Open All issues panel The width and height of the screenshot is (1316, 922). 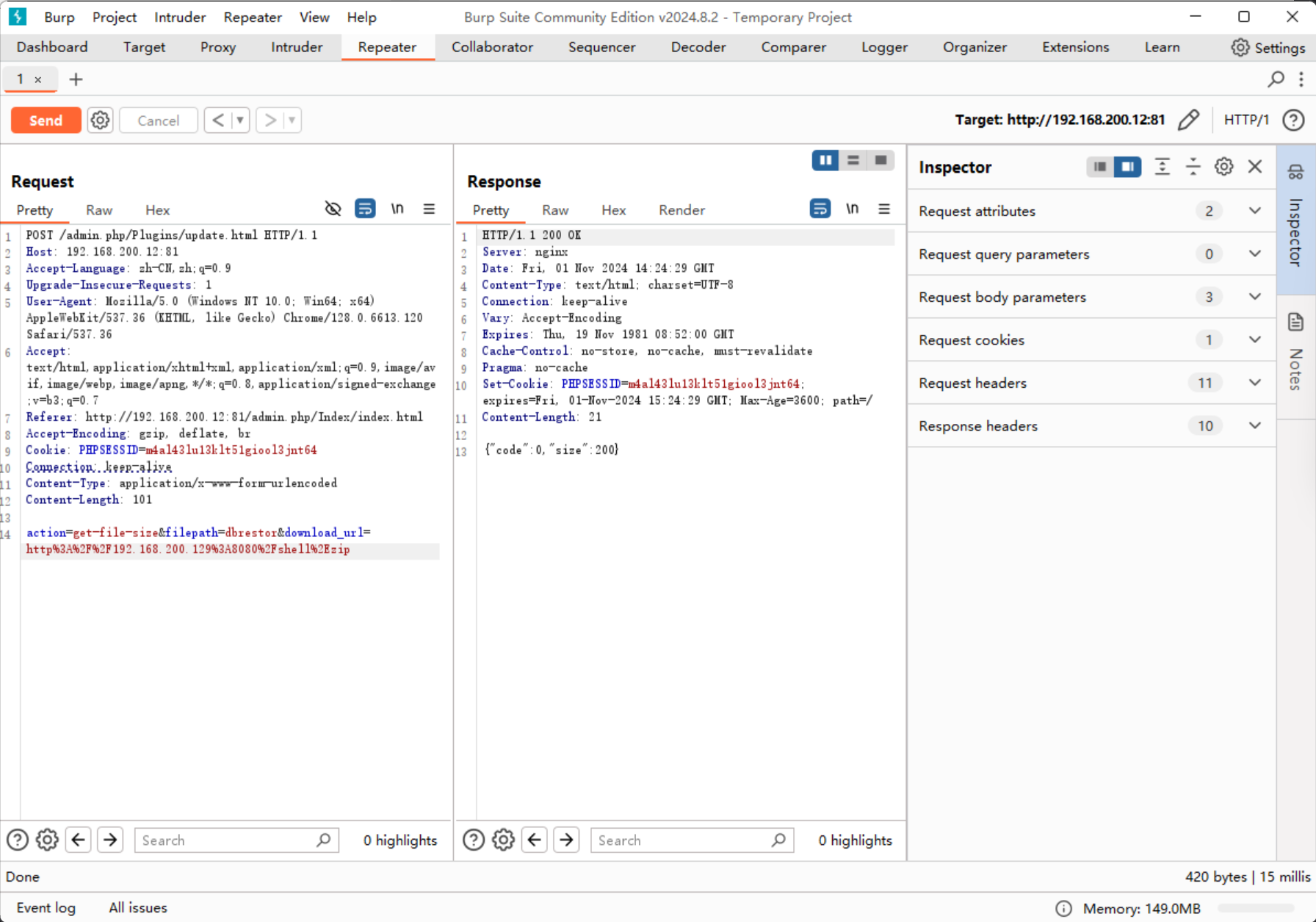138,907
